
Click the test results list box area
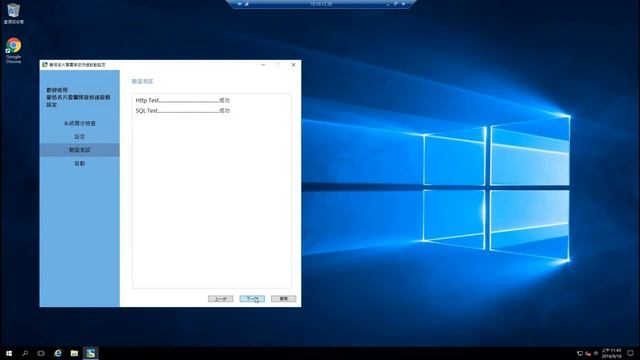[x=211, y=191]
